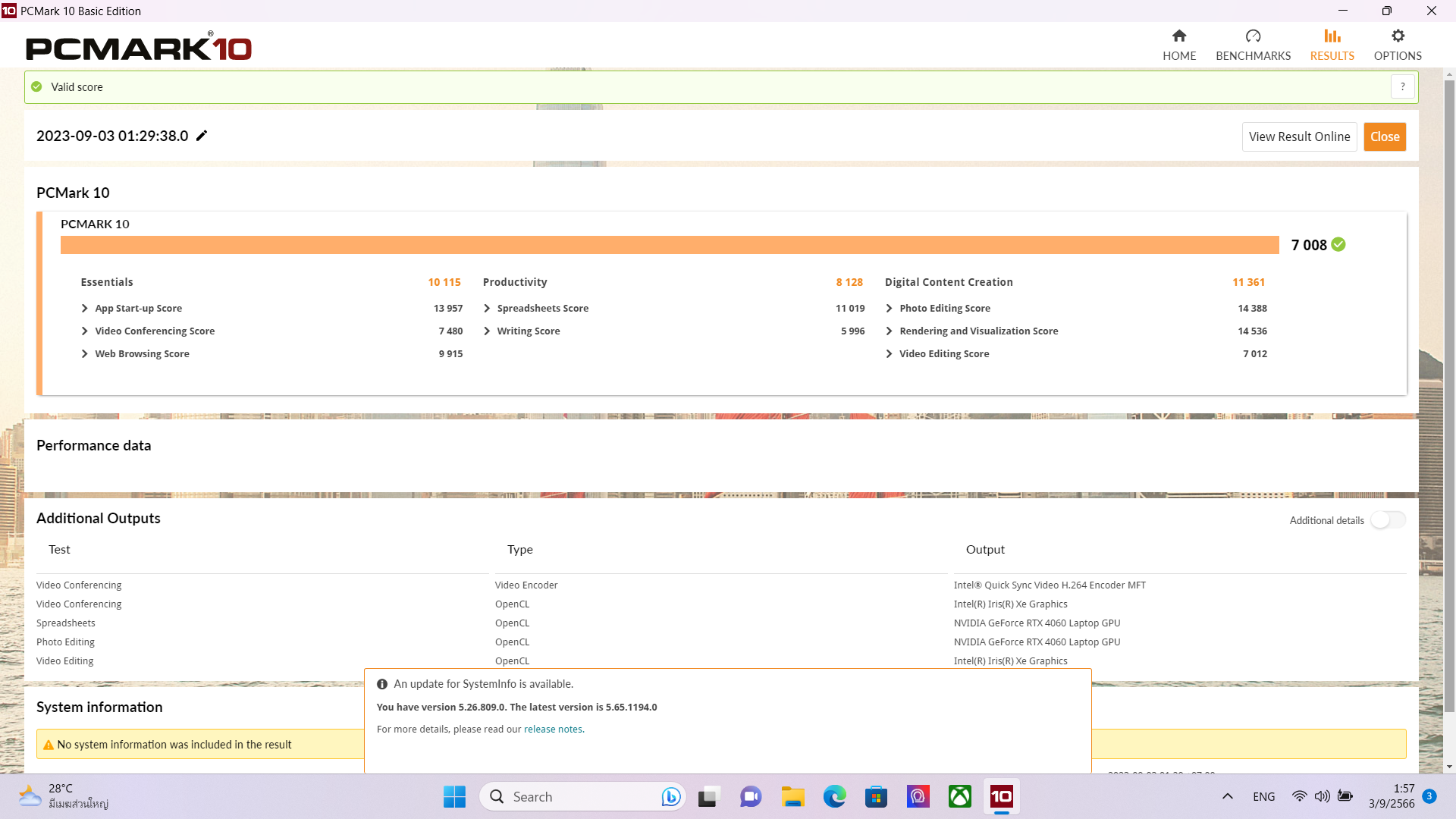
Task: Expand Rendering and Visualization Score row
Action: tap(889, 331)
